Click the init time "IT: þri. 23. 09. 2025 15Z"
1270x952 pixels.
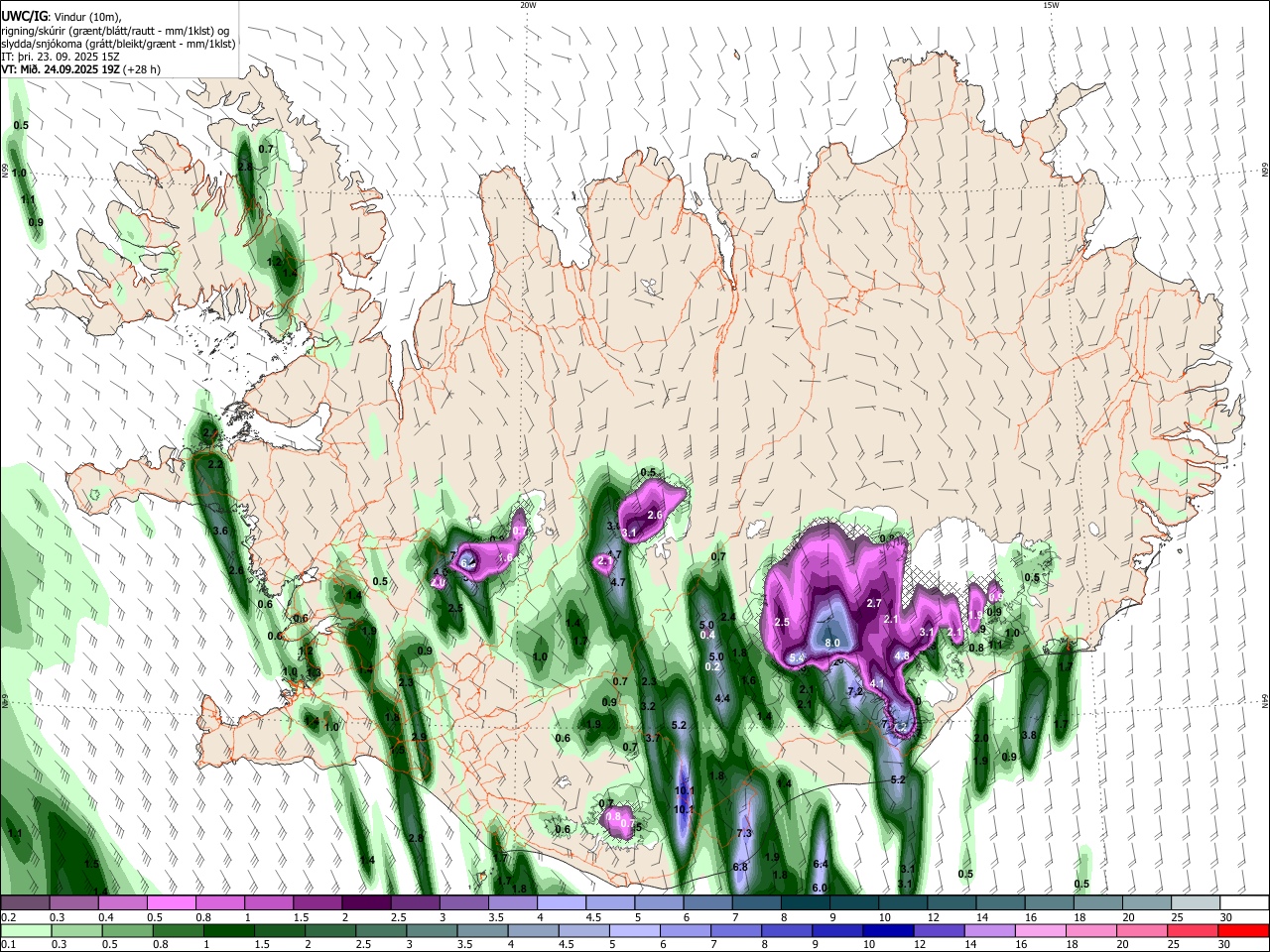point(61,57)
